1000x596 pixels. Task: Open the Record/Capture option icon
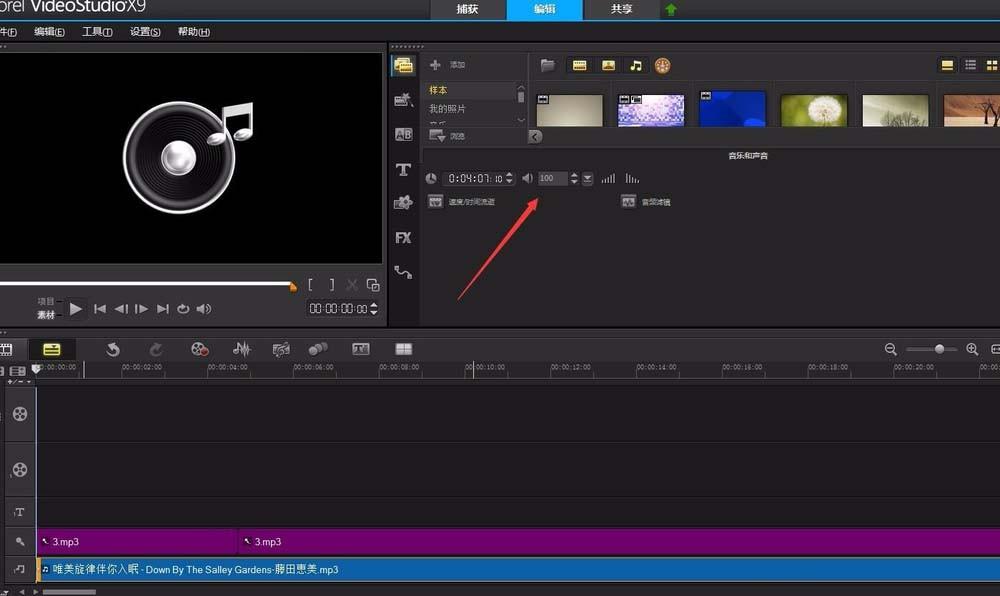[x=200, y=349]
